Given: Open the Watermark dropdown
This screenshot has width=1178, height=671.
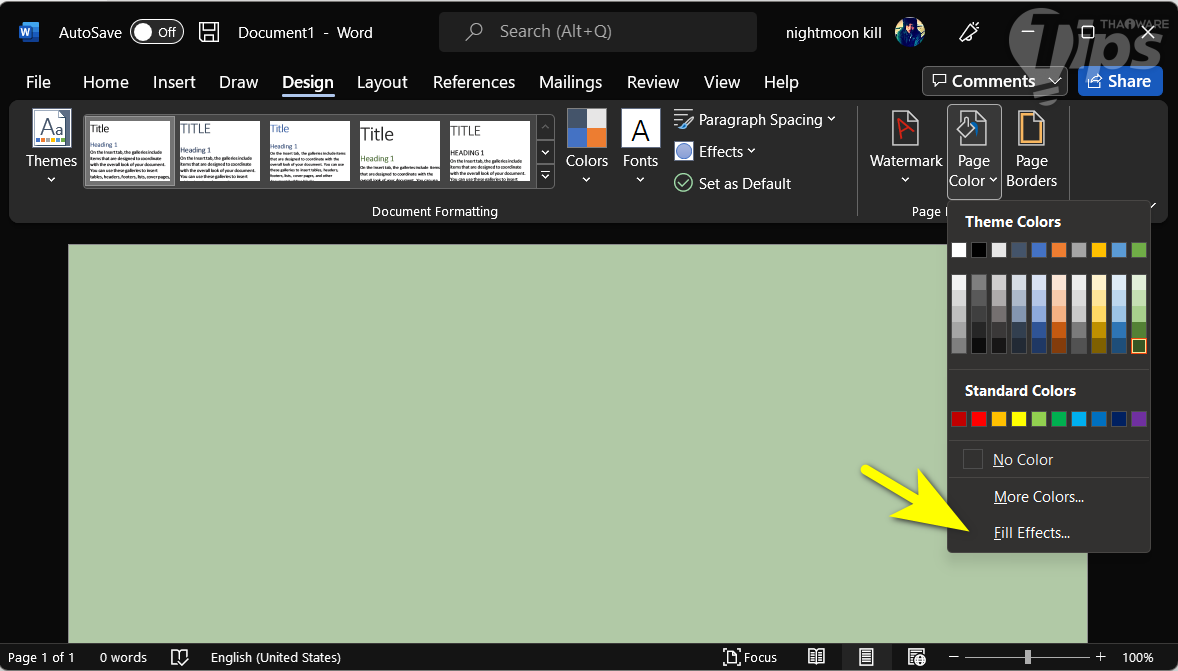Looking at the screenshot, I should 905,149.
